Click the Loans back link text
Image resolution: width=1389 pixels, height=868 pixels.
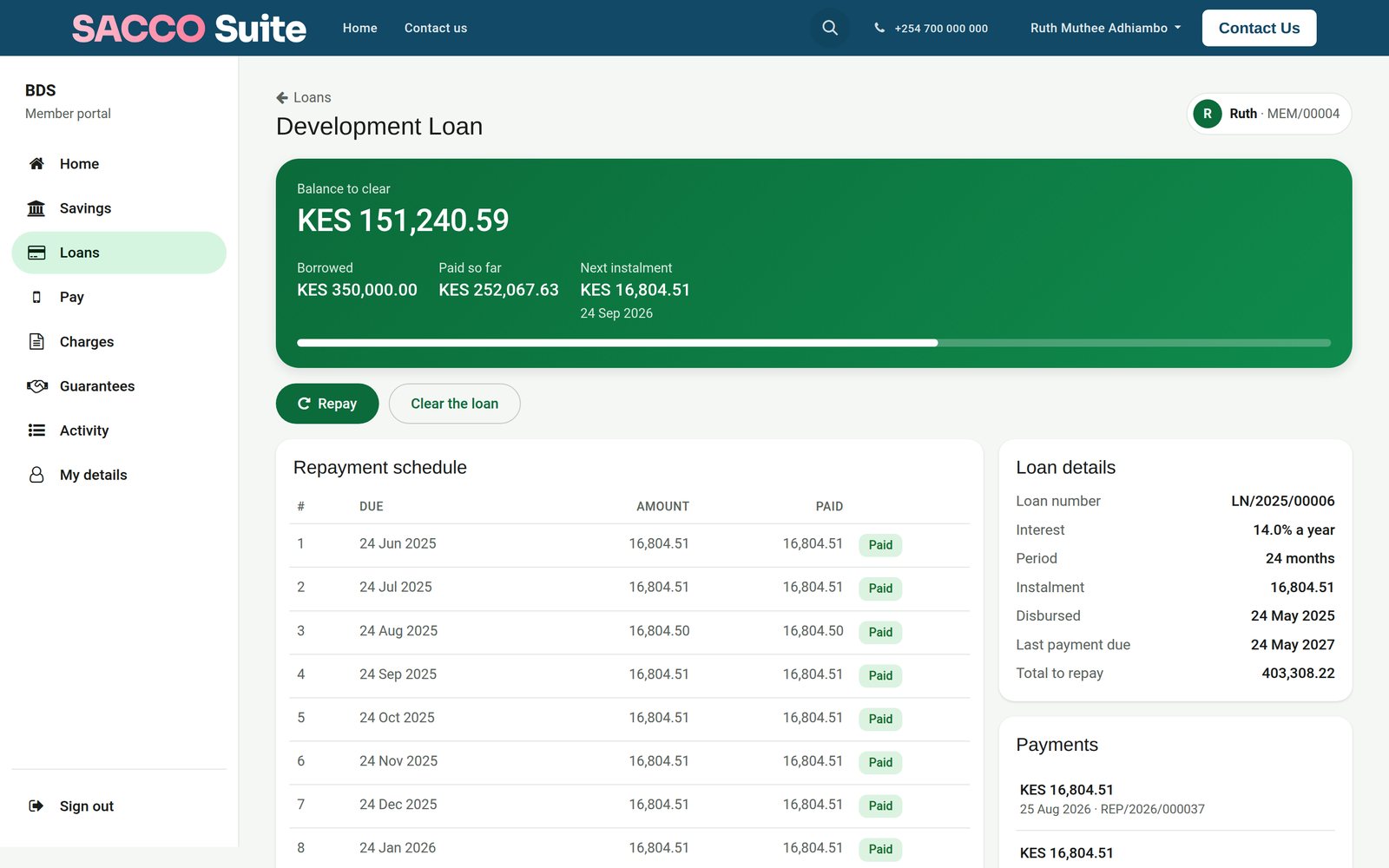point(313,97)
